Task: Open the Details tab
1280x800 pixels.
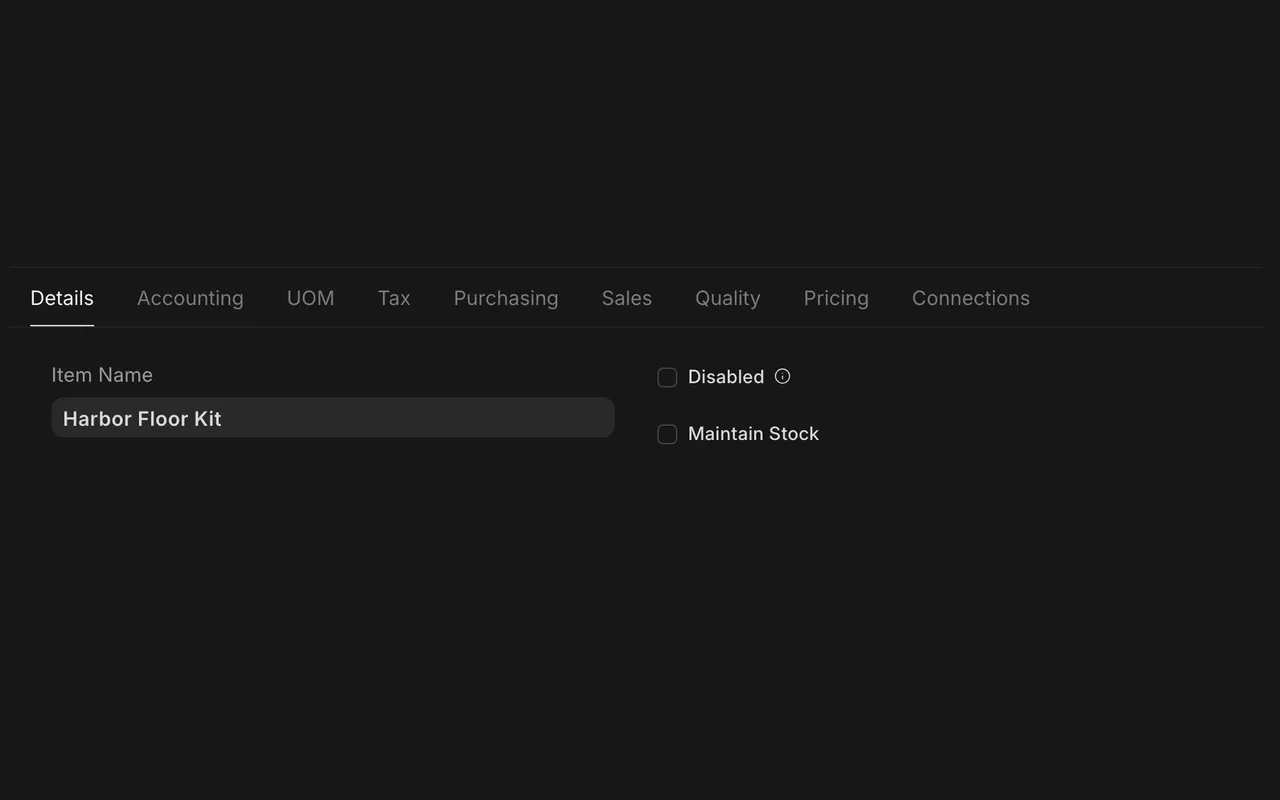Action: pyautogui.click(x=62, y=298)
